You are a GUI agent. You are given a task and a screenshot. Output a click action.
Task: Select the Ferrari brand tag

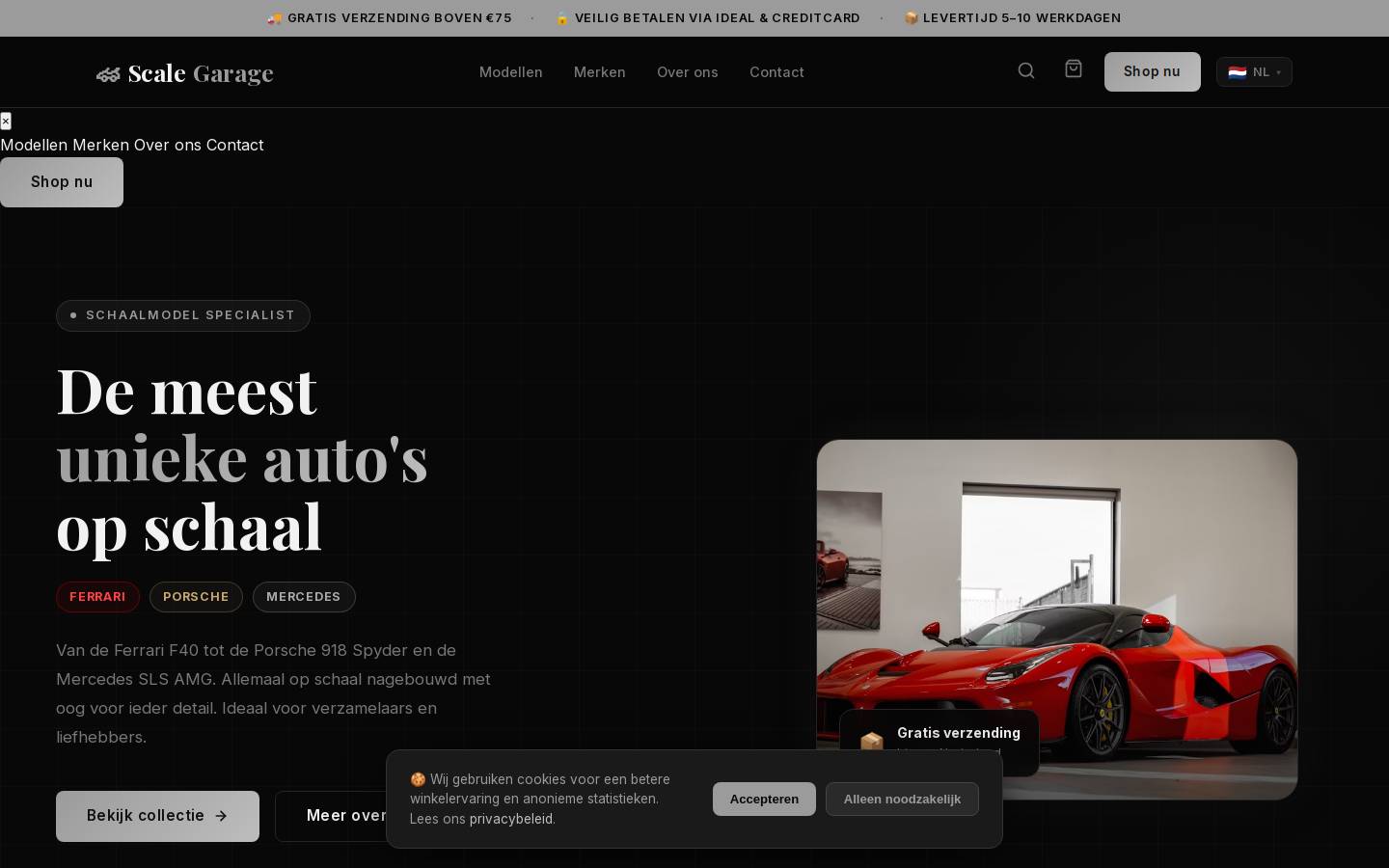tap(97, 597)
